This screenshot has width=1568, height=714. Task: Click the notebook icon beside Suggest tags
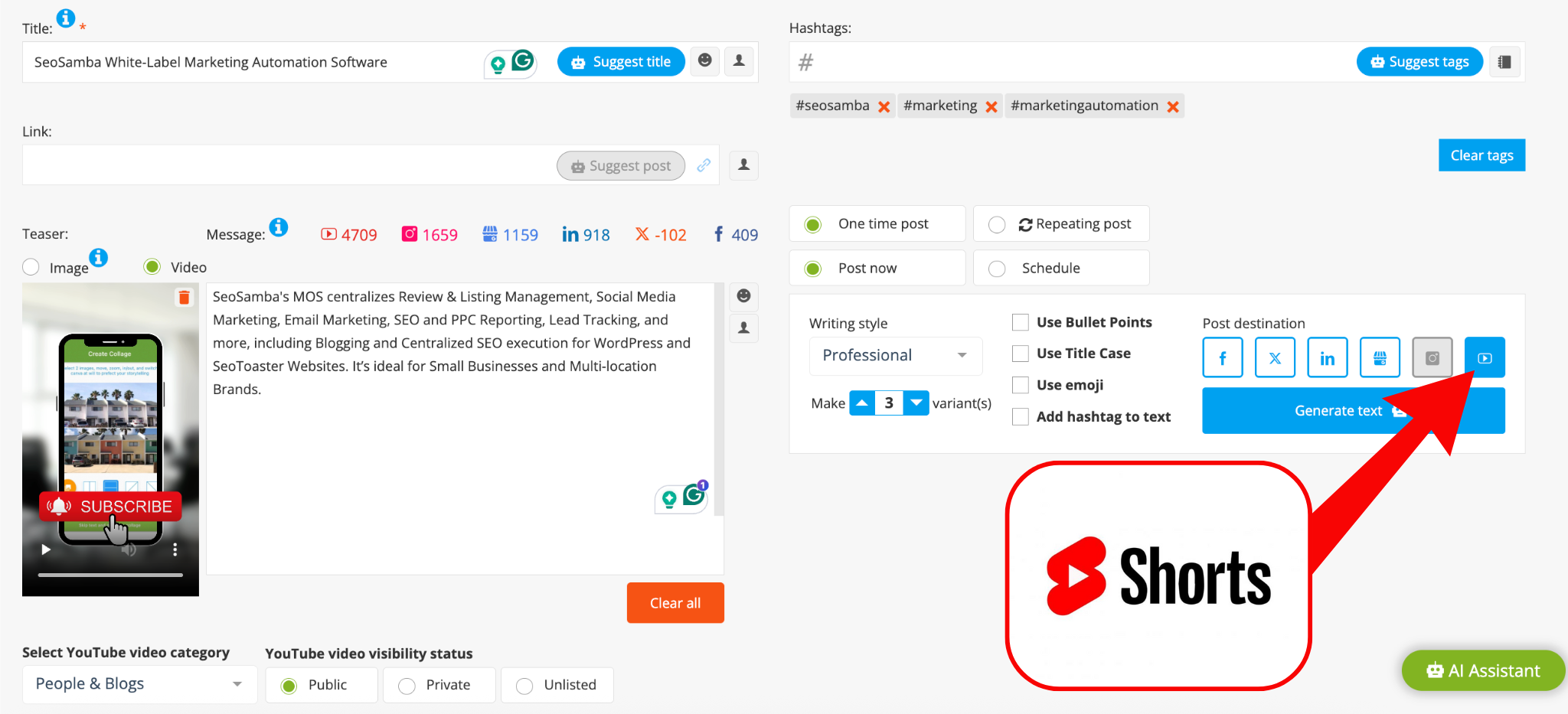click(x=1504, y=62)
